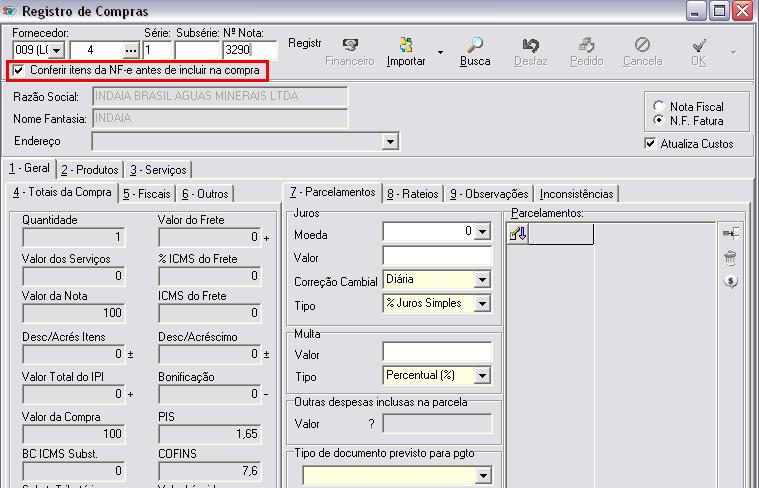The height and width of the screenshot is (488, 759).
Task: Click the add-row icon beside Parcelamentos list
Action: (730, 233)
